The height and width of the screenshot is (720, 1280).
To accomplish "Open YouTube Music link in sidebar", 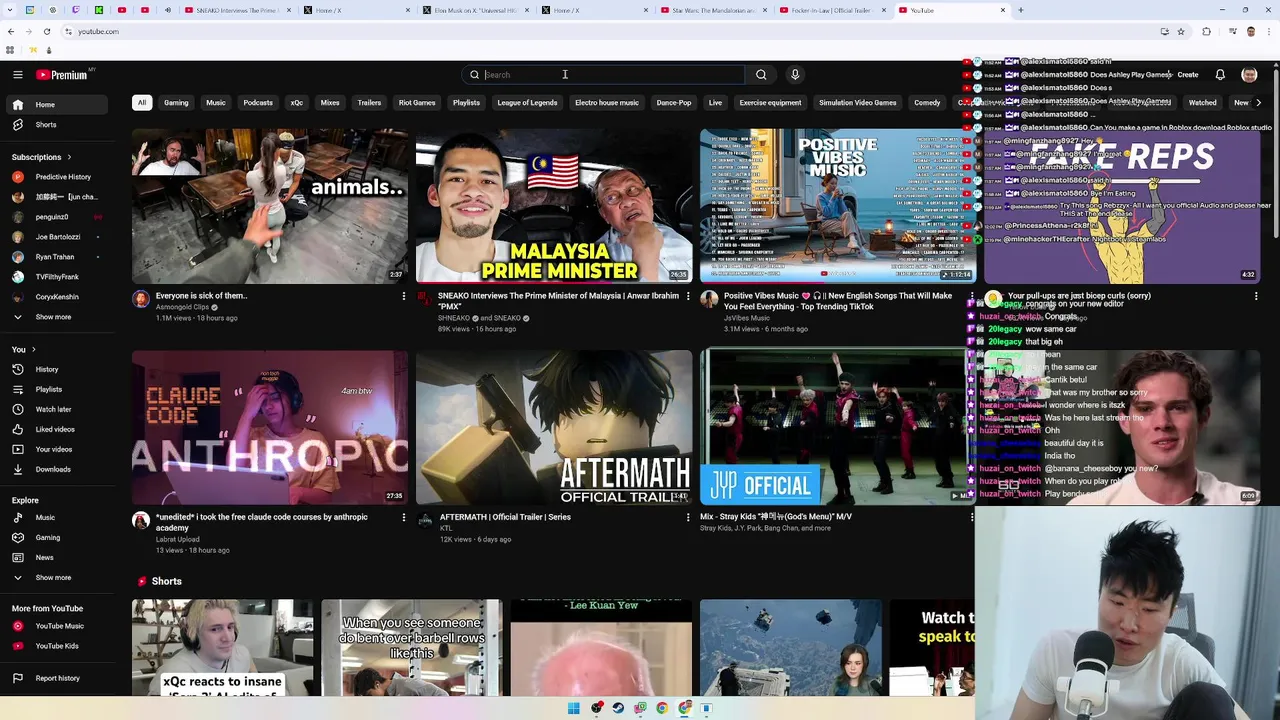I will (x=59, y=626).
